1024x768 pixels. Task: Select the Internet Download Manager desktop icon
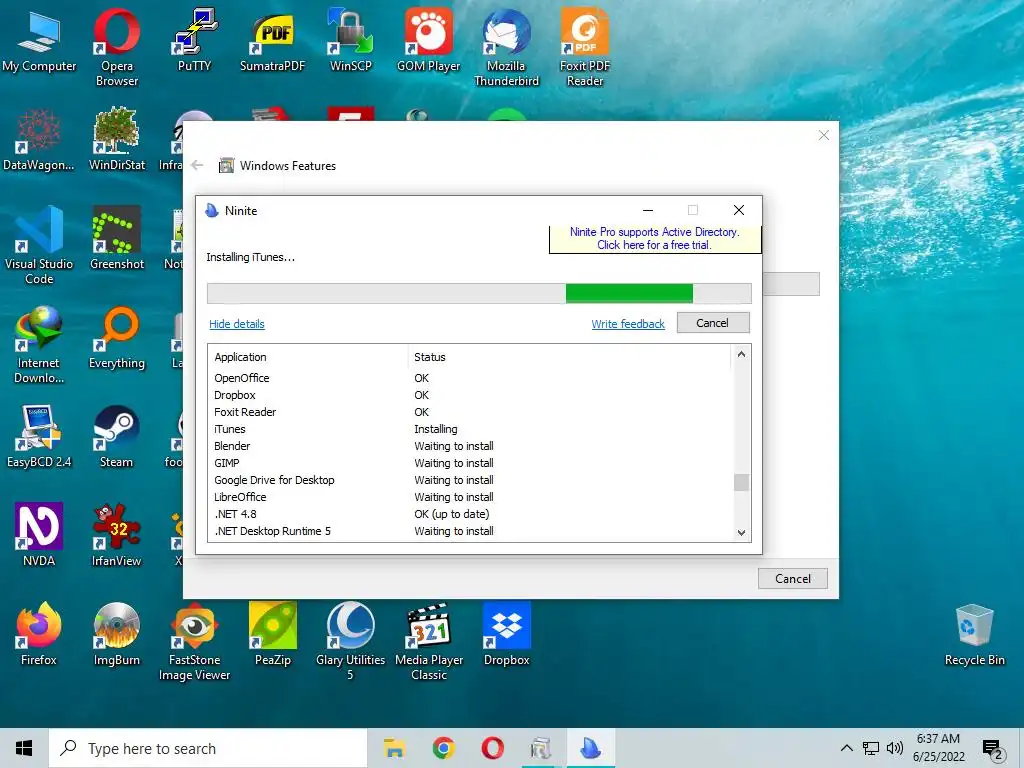[x=39, y=345]
